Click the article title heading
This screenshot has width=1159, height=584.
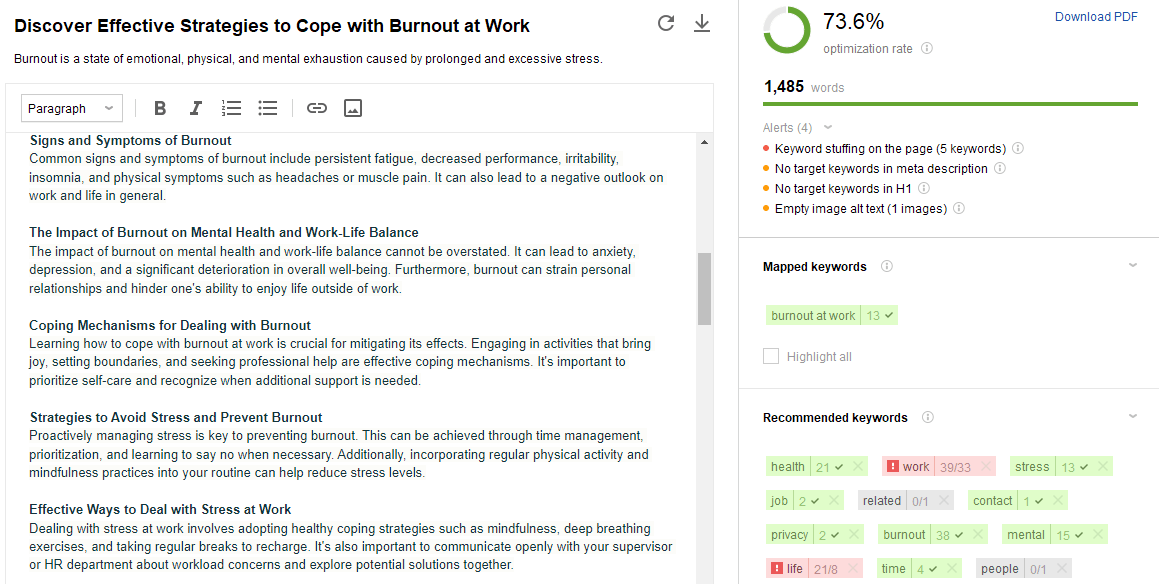point(272,26)
